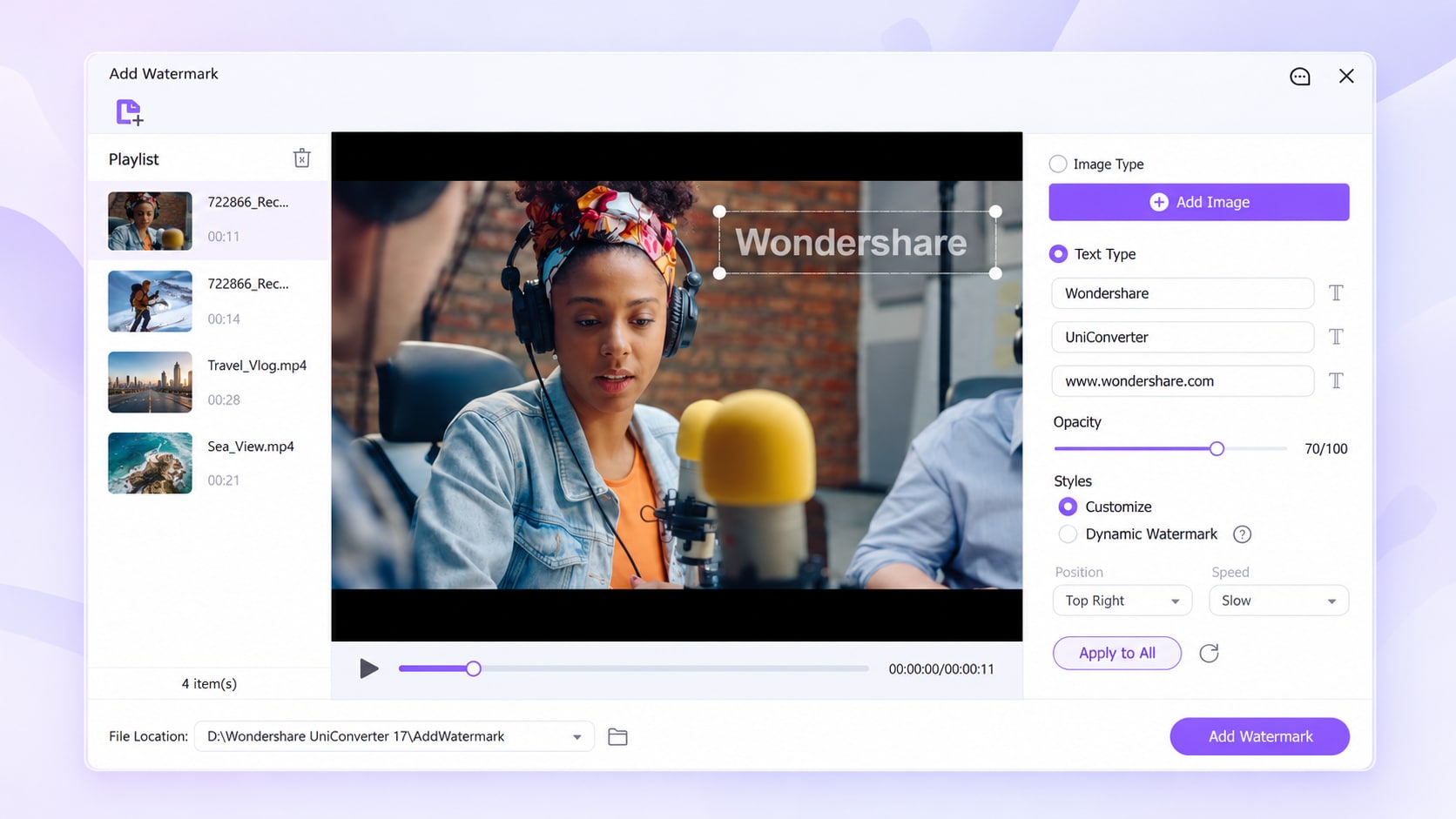Click the 00:00:00/00:00:11 timecode
The height and width of the screenshot is (819, 1456).
(941, 669)
